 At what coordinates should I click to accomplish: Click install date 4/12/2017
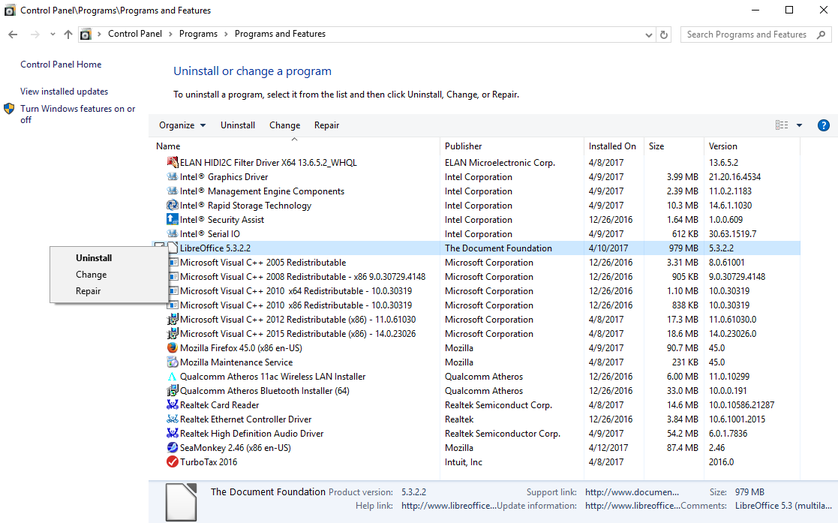(x=609, y=448)
